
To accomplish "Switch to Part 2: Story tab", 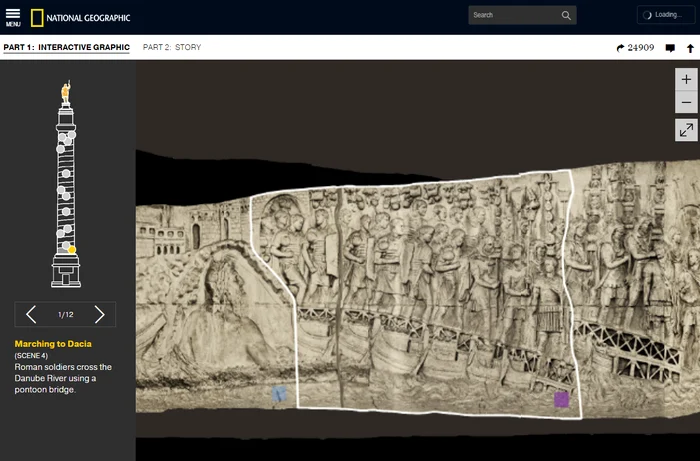I will (x=172, y=47).
